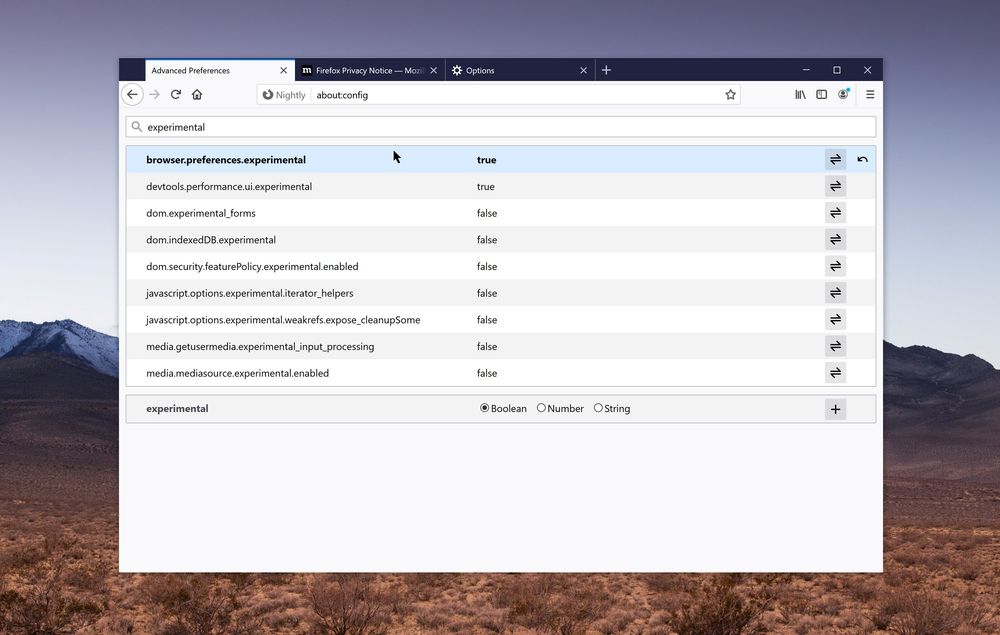Show sidebars using the sidebar icon
The image size is (1000, 635).
tap(821, 95)
